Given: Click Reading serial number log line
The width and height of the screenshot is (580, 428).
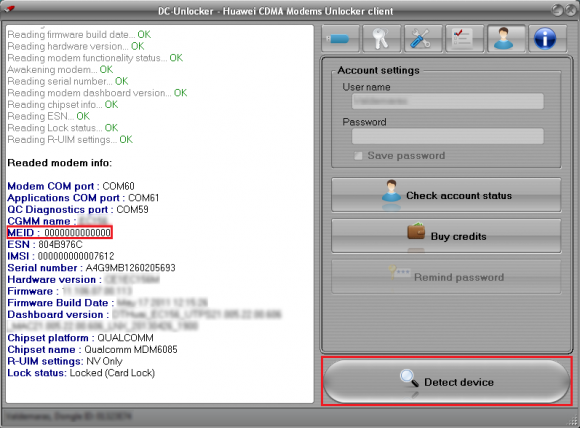Looking at the screenshot, I should coord(68,81).
